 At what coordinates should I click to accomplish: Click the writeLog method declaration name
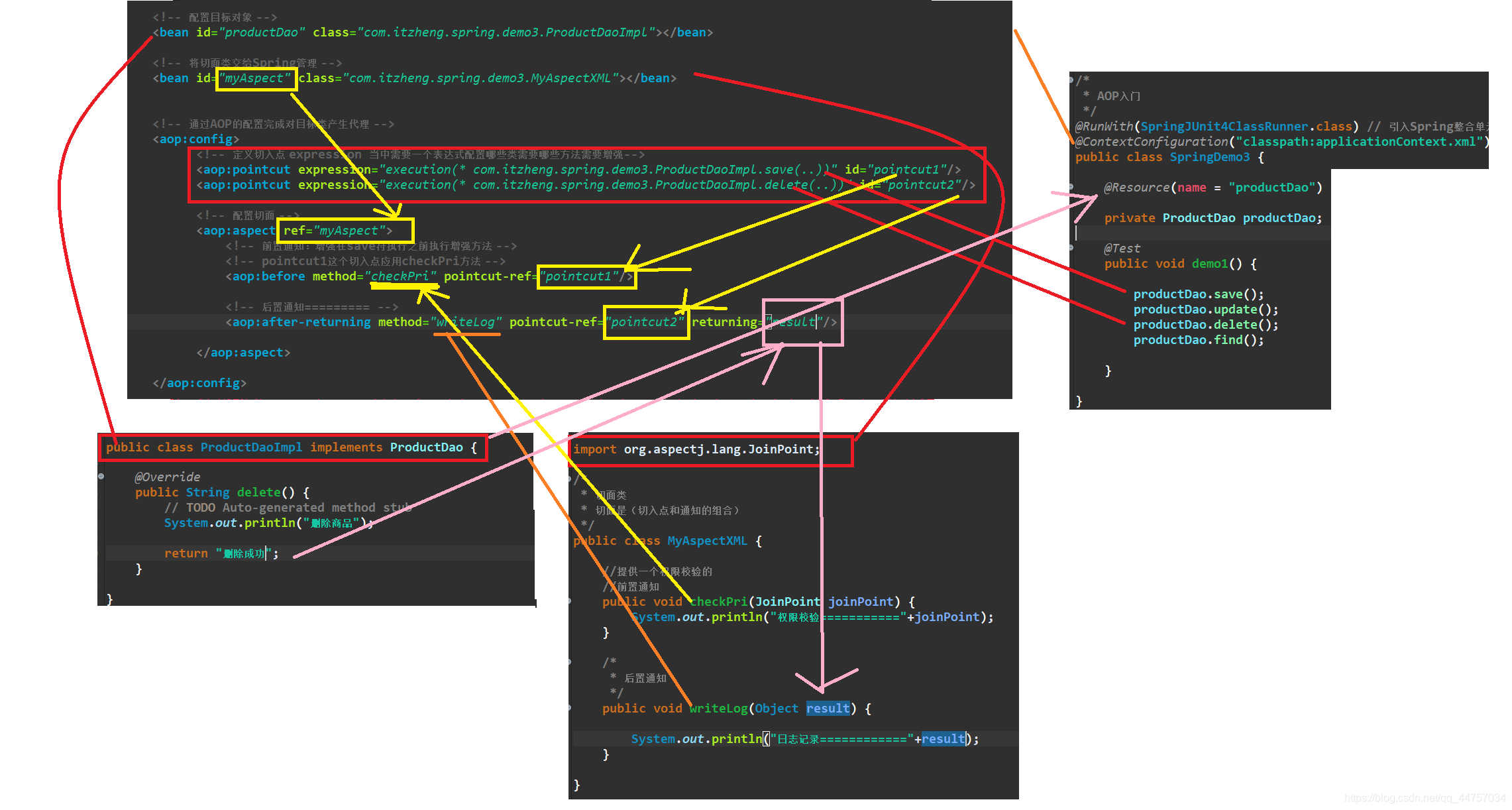[718, 709]
